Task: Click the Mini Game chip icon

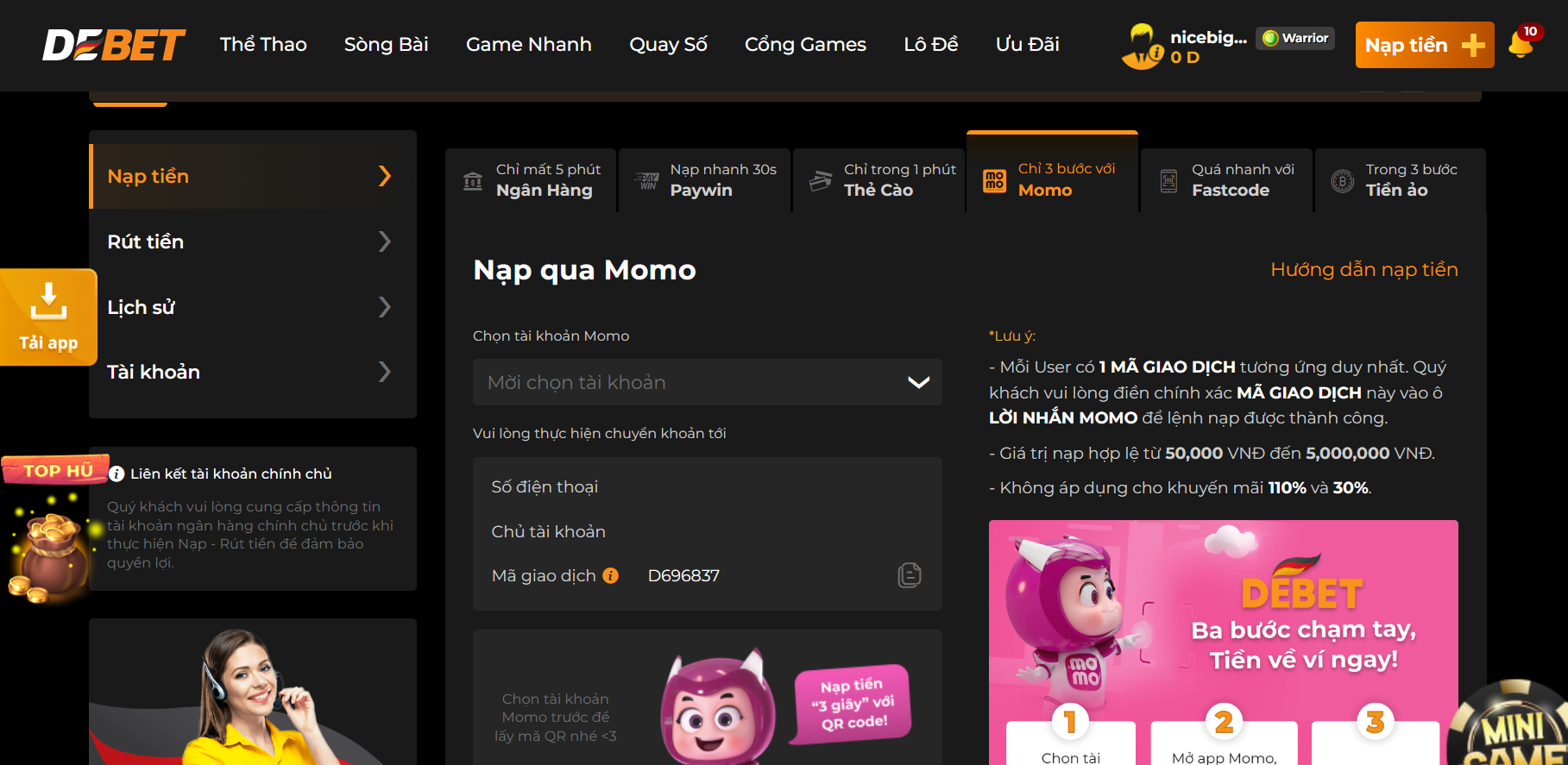Action: point(1512,724)
